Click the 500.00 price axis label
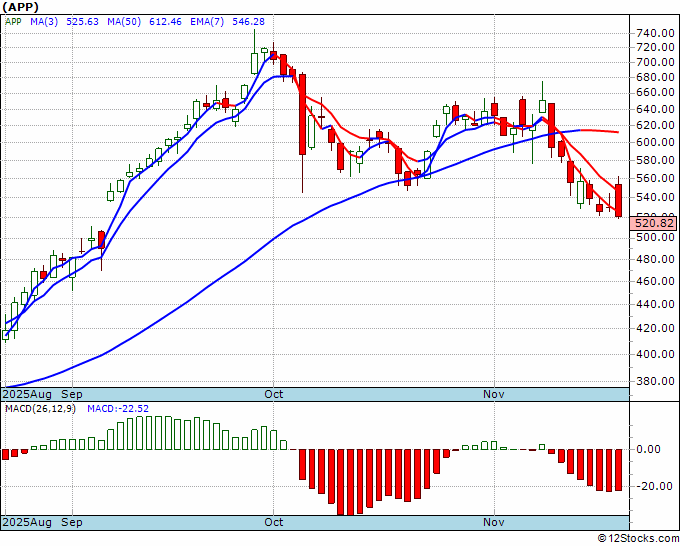Viewport: 680px width, 546px height. pyautogui.click(x=655, y=238)
